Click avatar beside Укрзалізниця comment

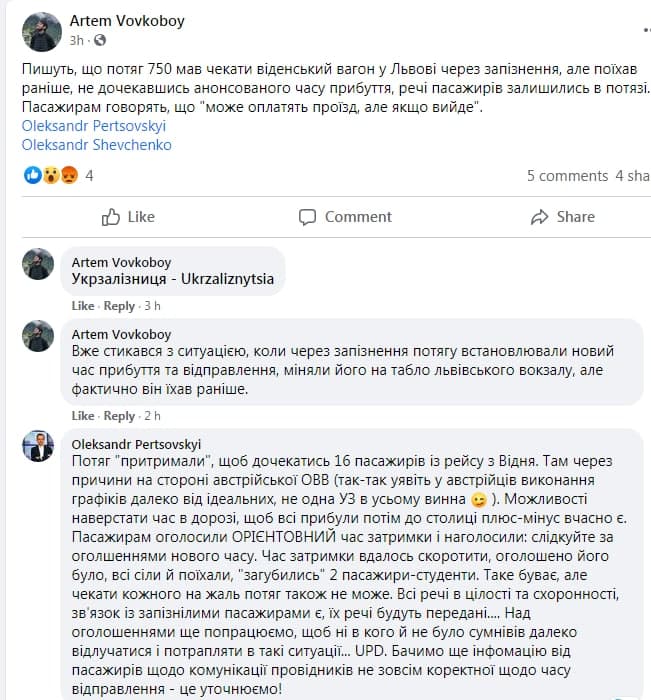pyautogui.click(x=38, y=264)
